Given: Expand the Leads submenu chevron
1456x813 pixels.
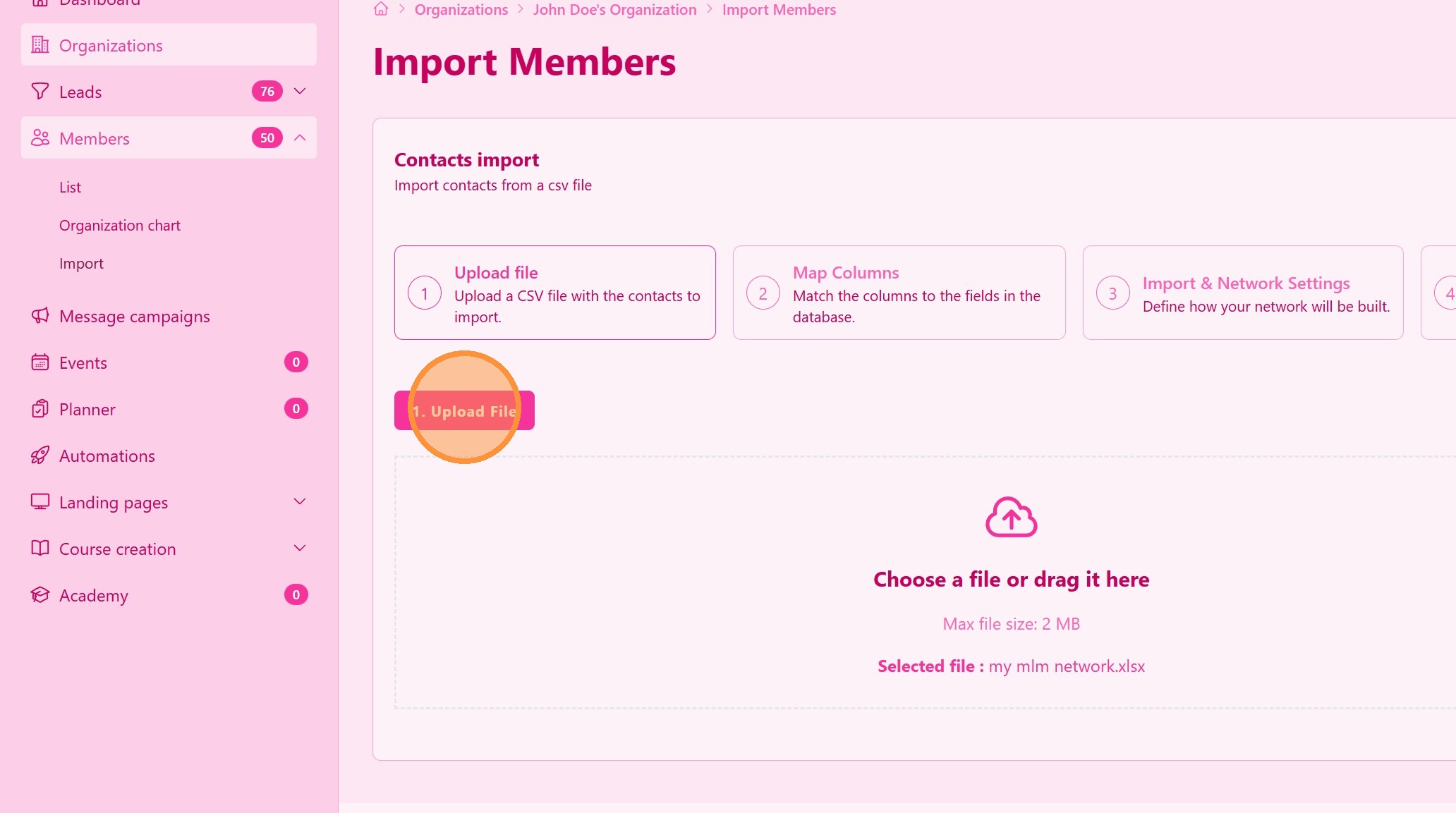Looking at the screenshot, I should (x=300, y=91).
